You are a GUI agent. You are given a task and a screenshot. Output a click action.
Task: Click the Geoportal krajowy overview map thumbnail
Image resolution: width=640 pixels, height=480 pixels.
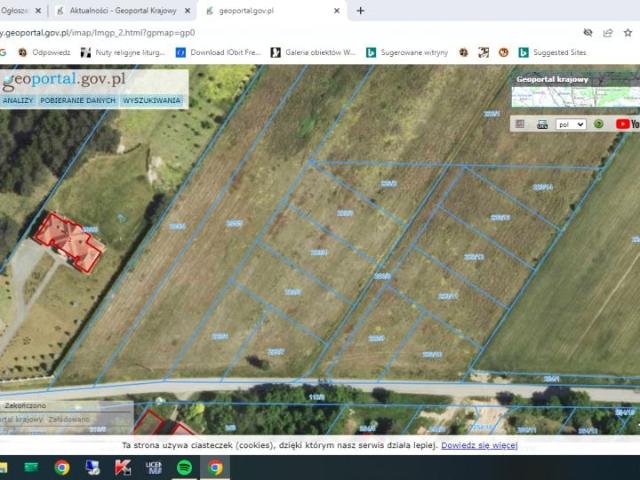(x=576, y=97)
